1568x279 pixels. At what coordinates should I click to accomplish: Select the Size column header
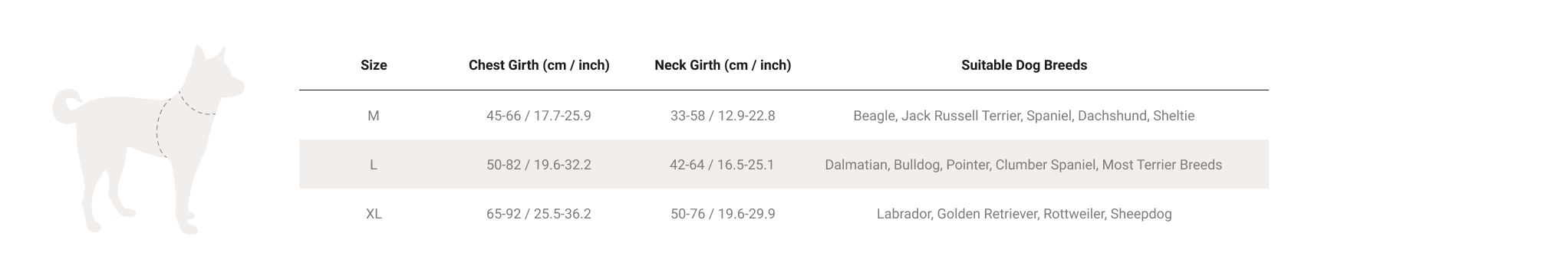374,65
